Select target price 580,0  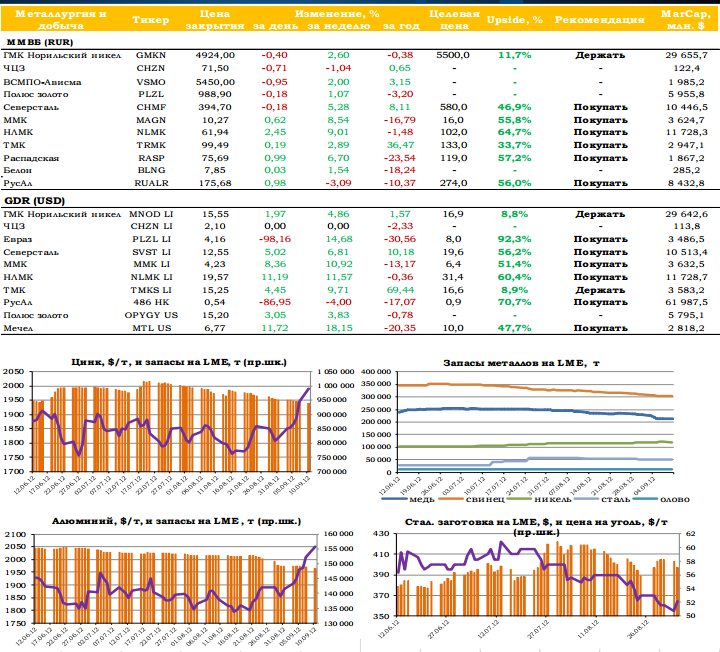453,107
